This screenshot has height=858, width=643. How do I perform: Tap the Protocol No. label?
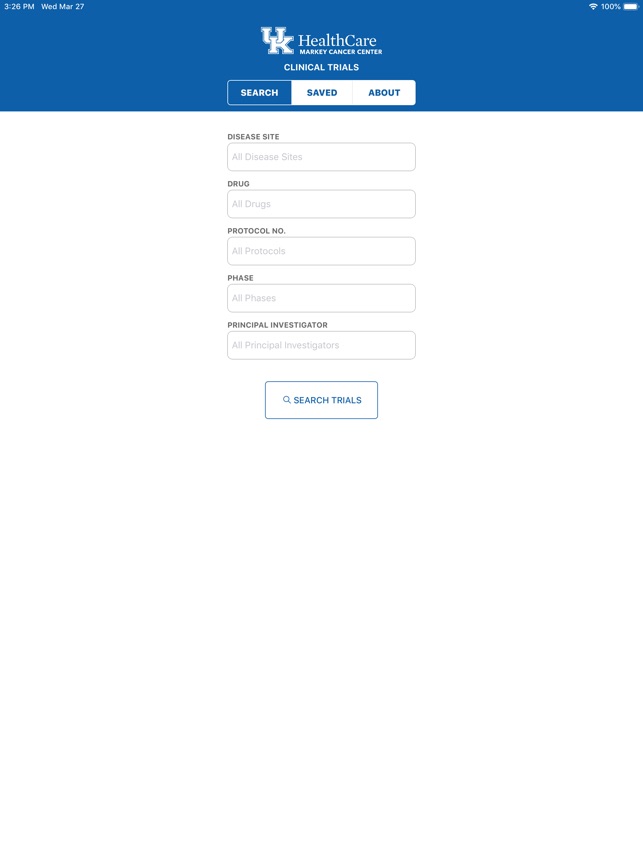coord(256,231)
